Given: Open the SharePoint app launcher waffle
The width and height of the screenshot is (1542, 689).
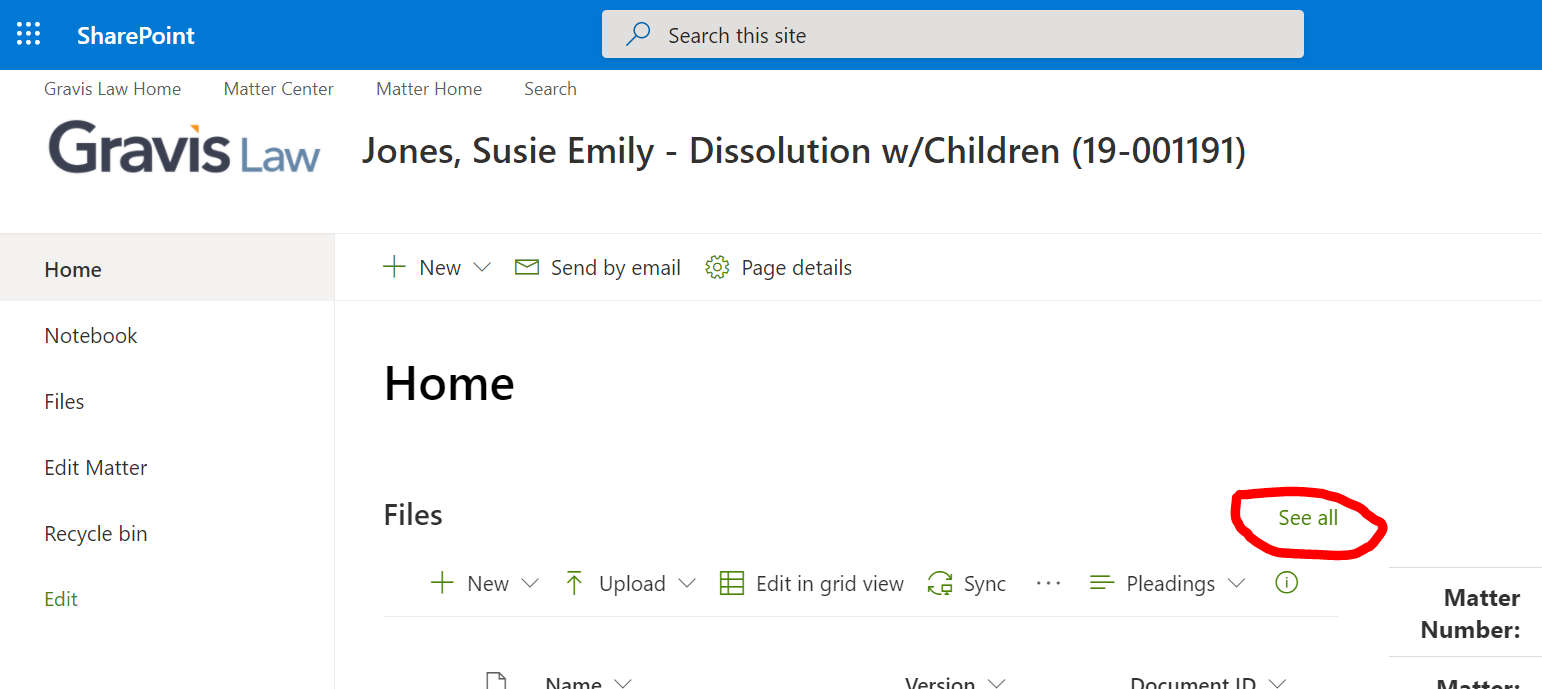Looking at the screenshot, I should [x=29, y=35].
